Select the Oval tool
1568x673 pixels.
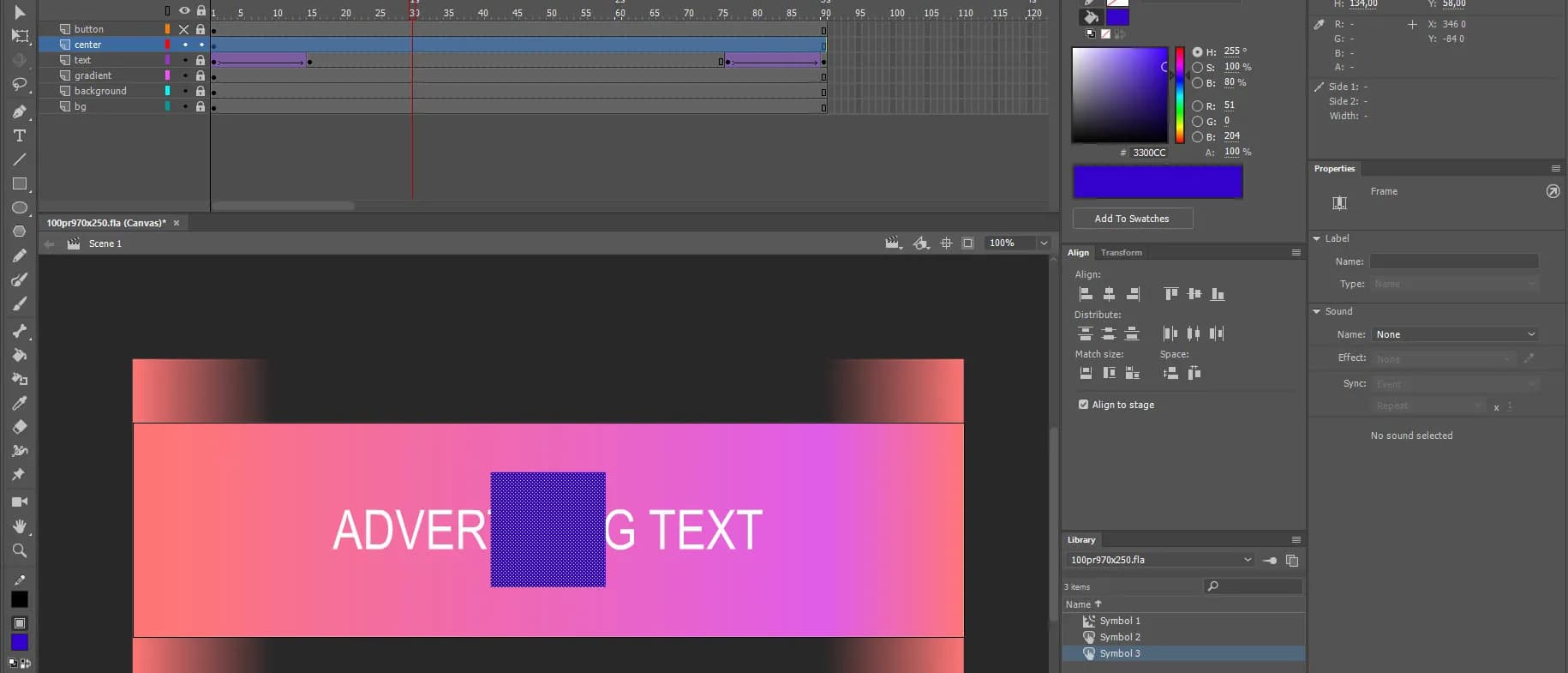point(20,207)
